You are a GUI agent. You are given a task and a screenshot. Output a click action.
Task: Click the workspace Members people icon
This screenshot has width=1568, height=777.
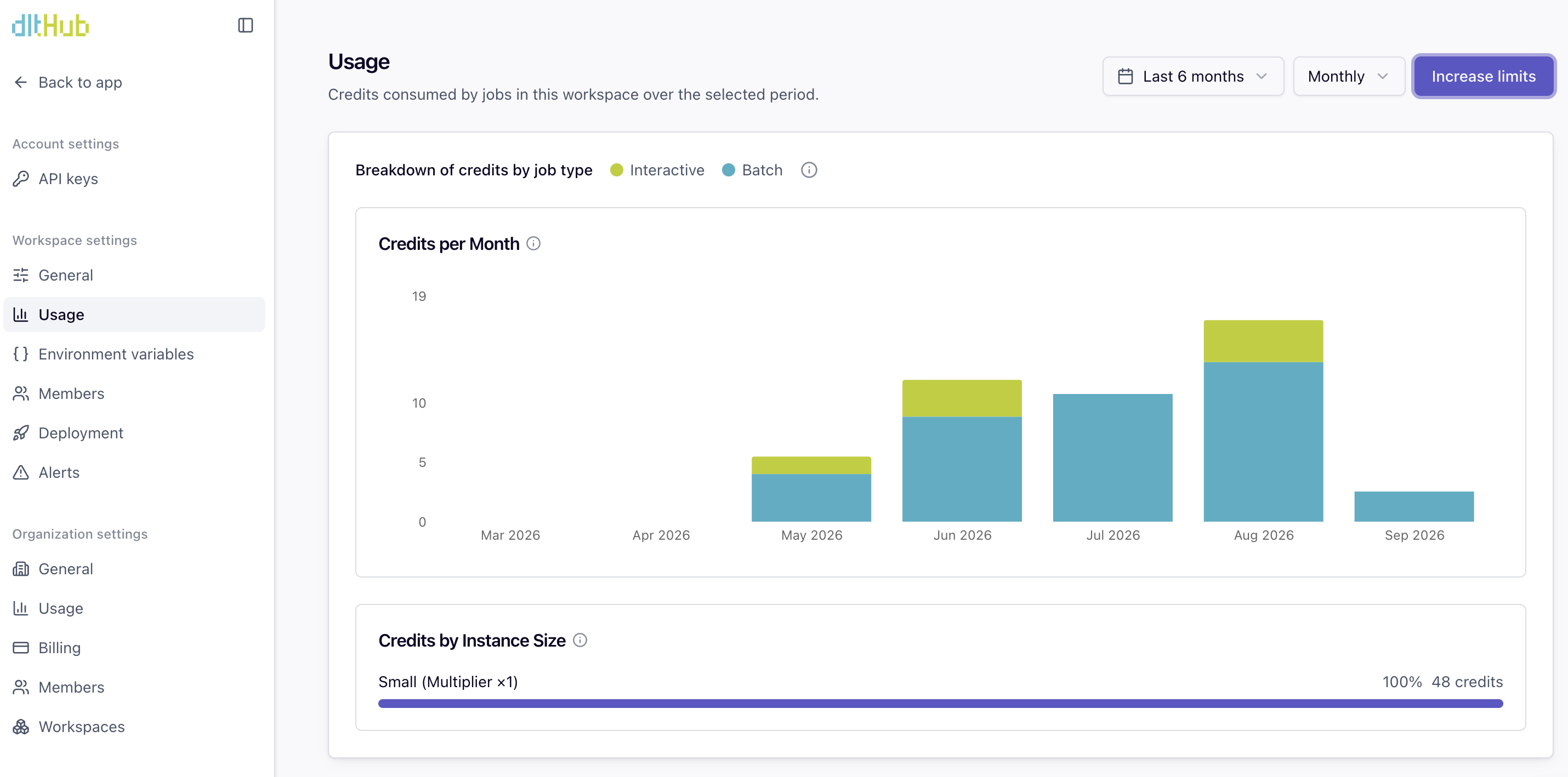click(21, 393)
